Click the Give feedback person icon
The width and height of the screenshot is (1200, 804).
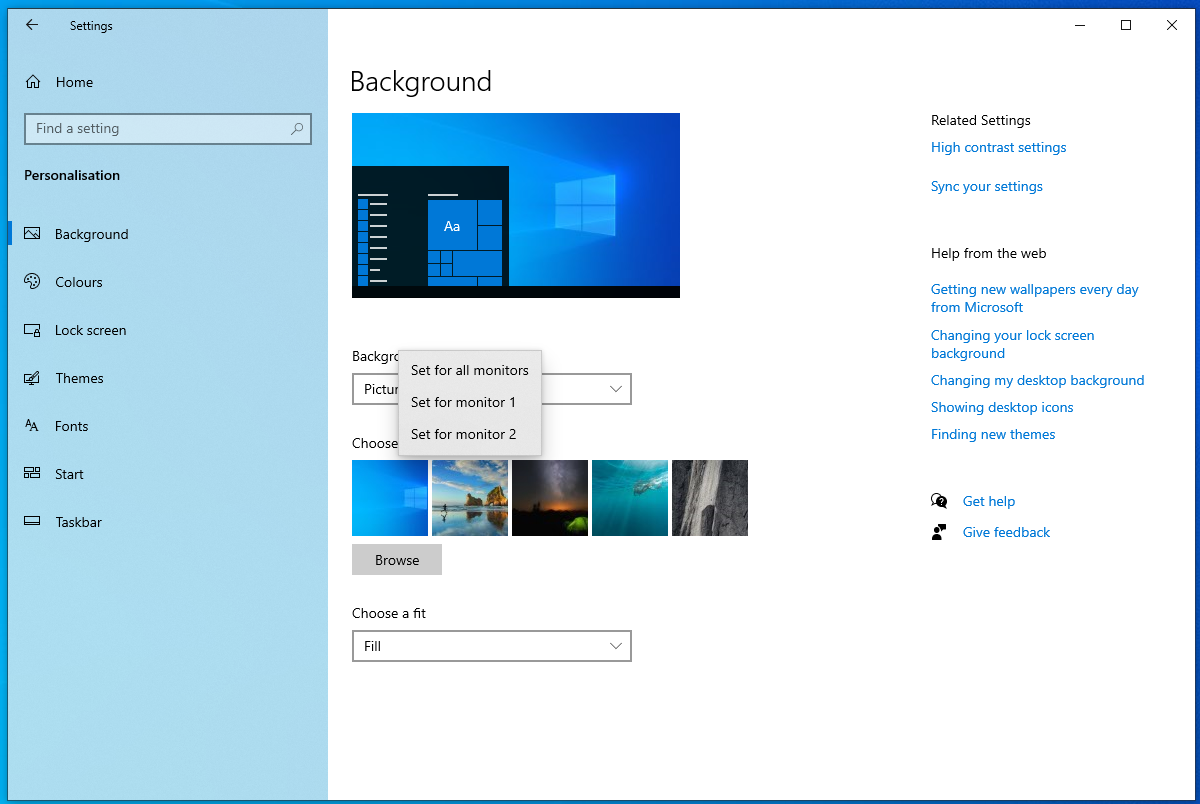[939, 532]
